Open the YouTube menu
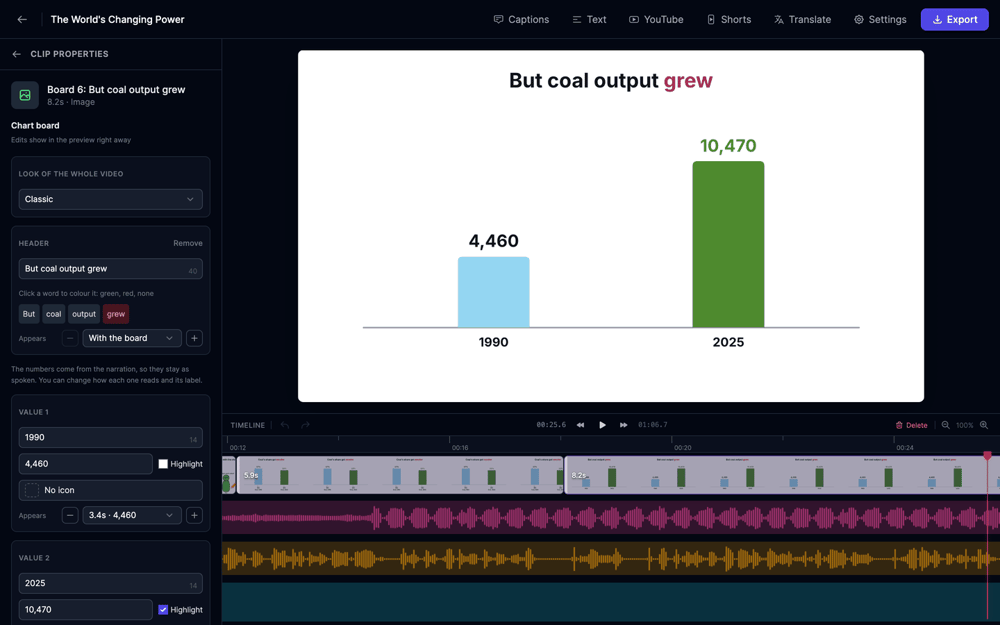The width and height of the screenshot is (1000, 625). 656,20
